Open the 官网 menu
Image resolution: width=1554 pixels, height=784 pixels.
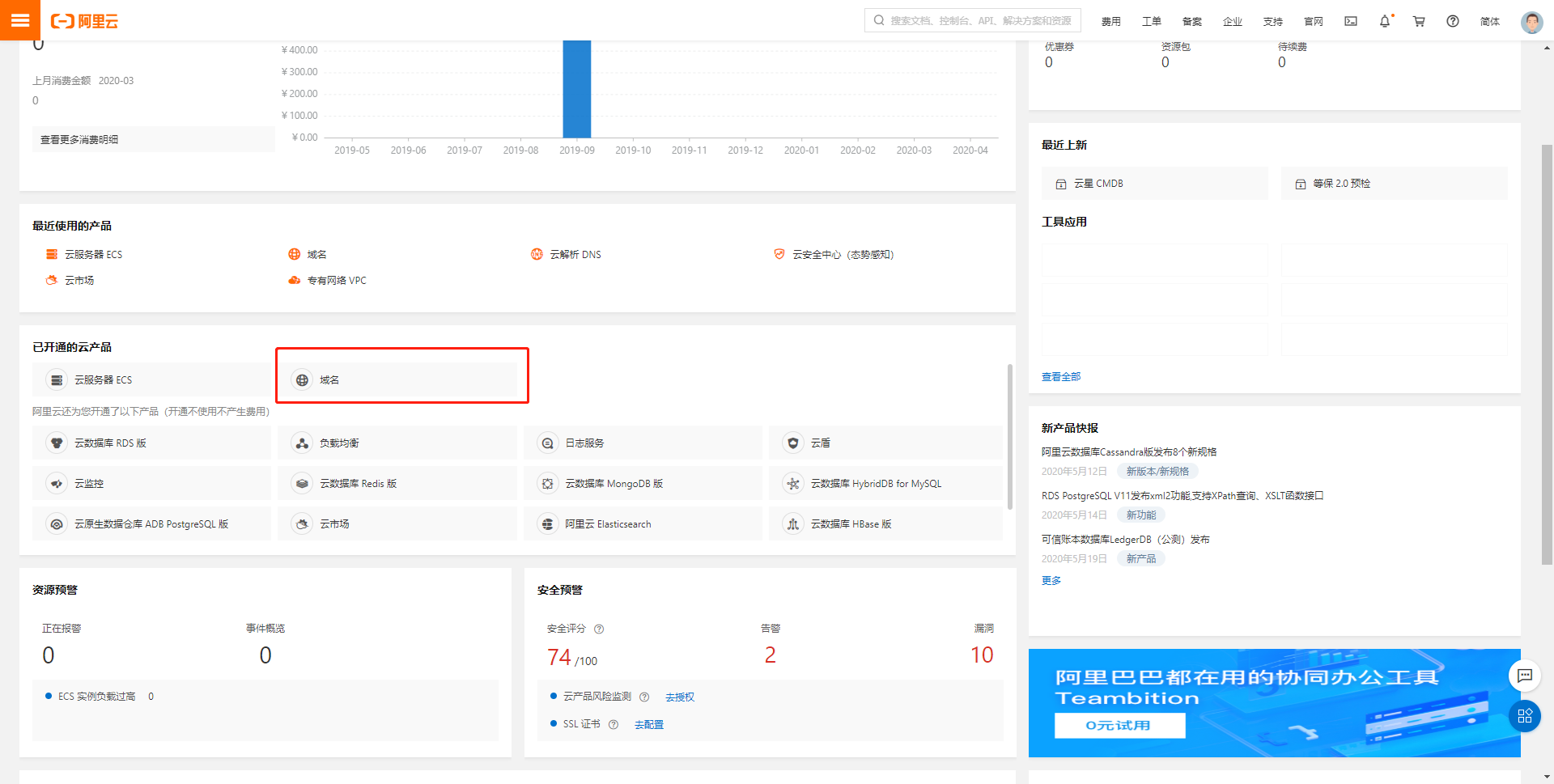1313,21
